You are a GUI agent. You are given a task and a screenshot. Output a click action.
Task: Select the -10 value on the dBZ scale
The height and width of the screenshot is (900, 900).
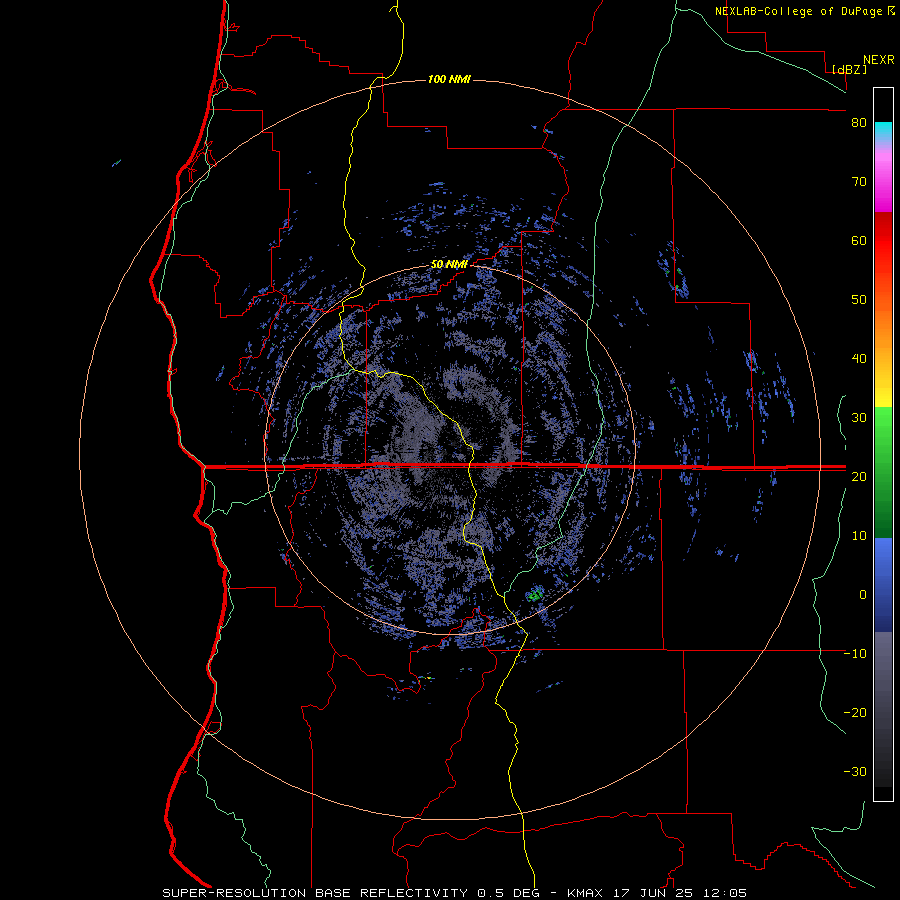(x=855, y=654)
